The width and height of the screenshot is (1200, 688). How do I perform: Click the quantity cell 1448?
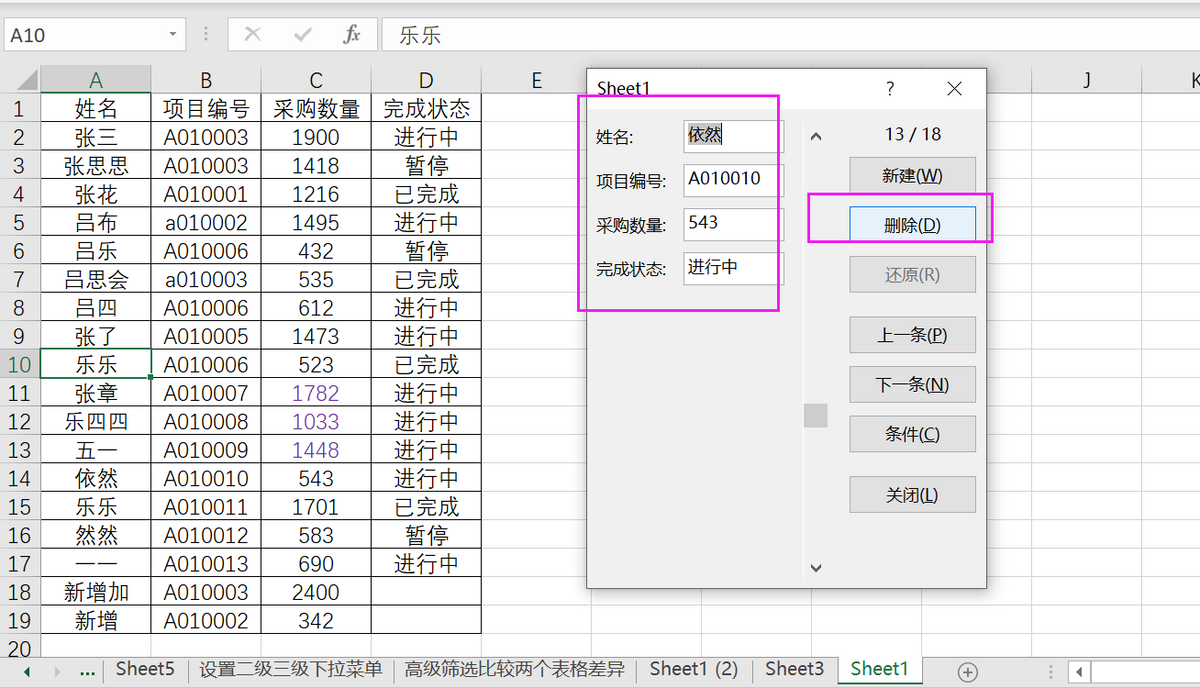pyautogui.click(x=316, y=450)
